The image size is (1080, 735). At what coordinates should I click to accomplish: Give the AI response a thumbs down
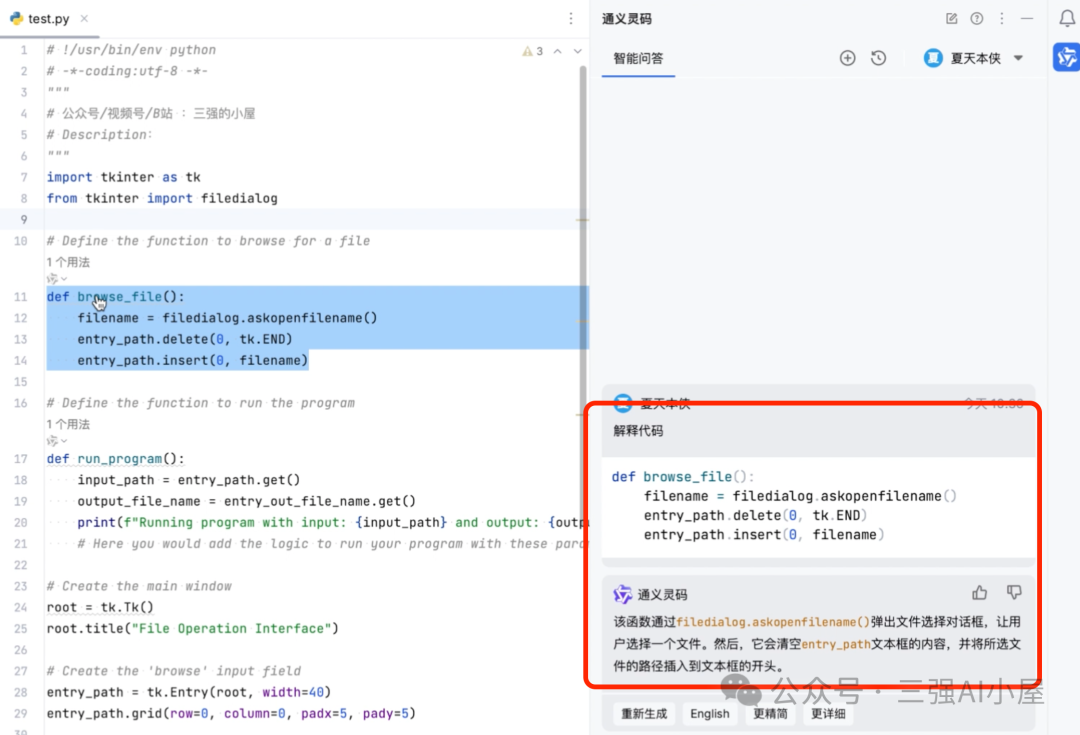(x=1014, y=592)
